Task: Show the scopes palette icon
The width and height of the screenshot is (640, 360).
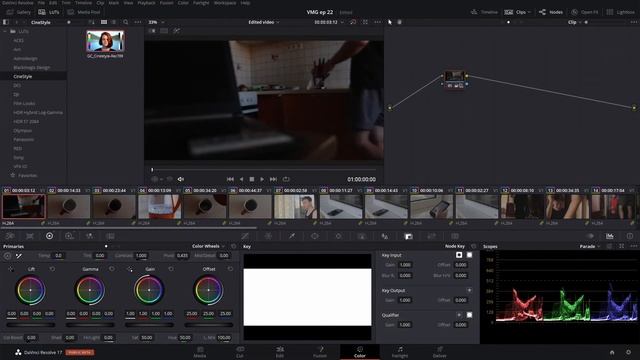Action: 609,236
